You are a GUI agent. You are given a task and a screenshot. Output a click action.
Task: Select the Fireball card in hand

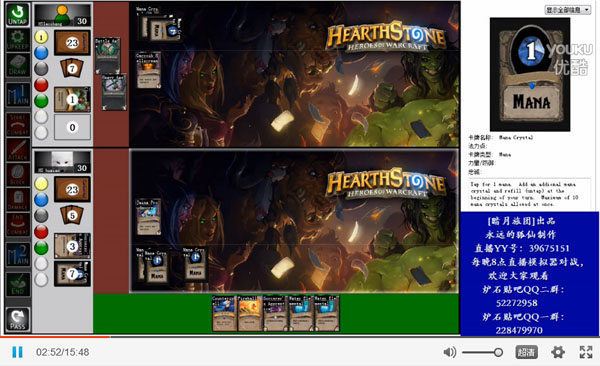point(249,313)
